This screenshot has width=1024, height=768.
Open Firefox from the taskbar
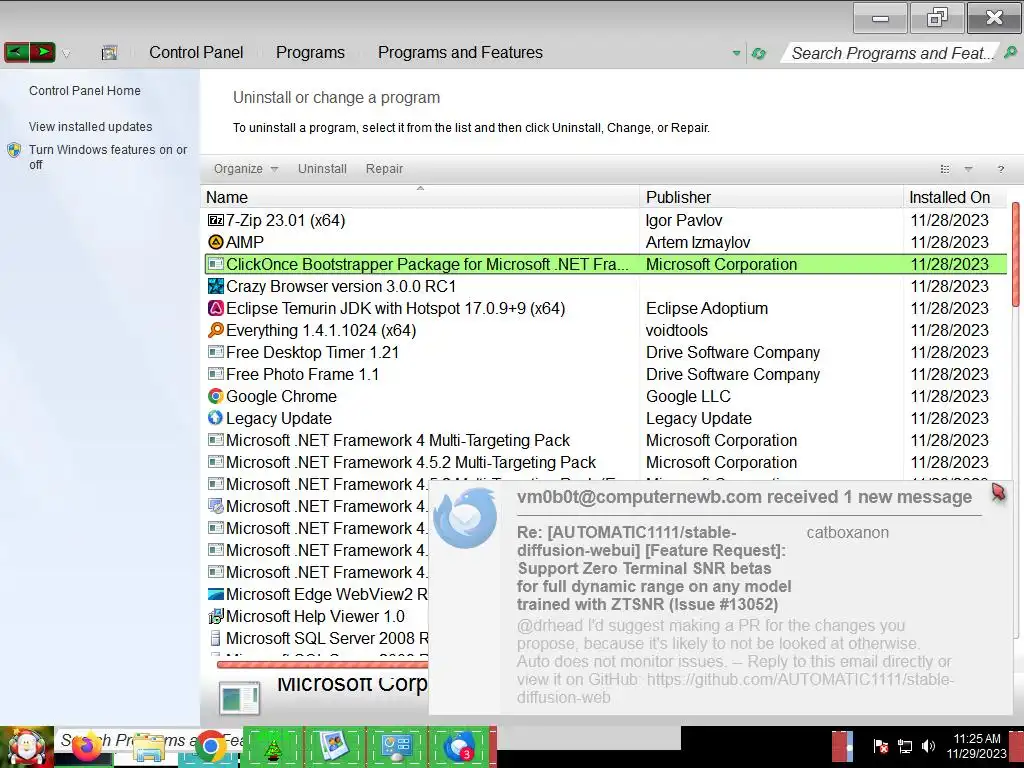tap(86, 746)
